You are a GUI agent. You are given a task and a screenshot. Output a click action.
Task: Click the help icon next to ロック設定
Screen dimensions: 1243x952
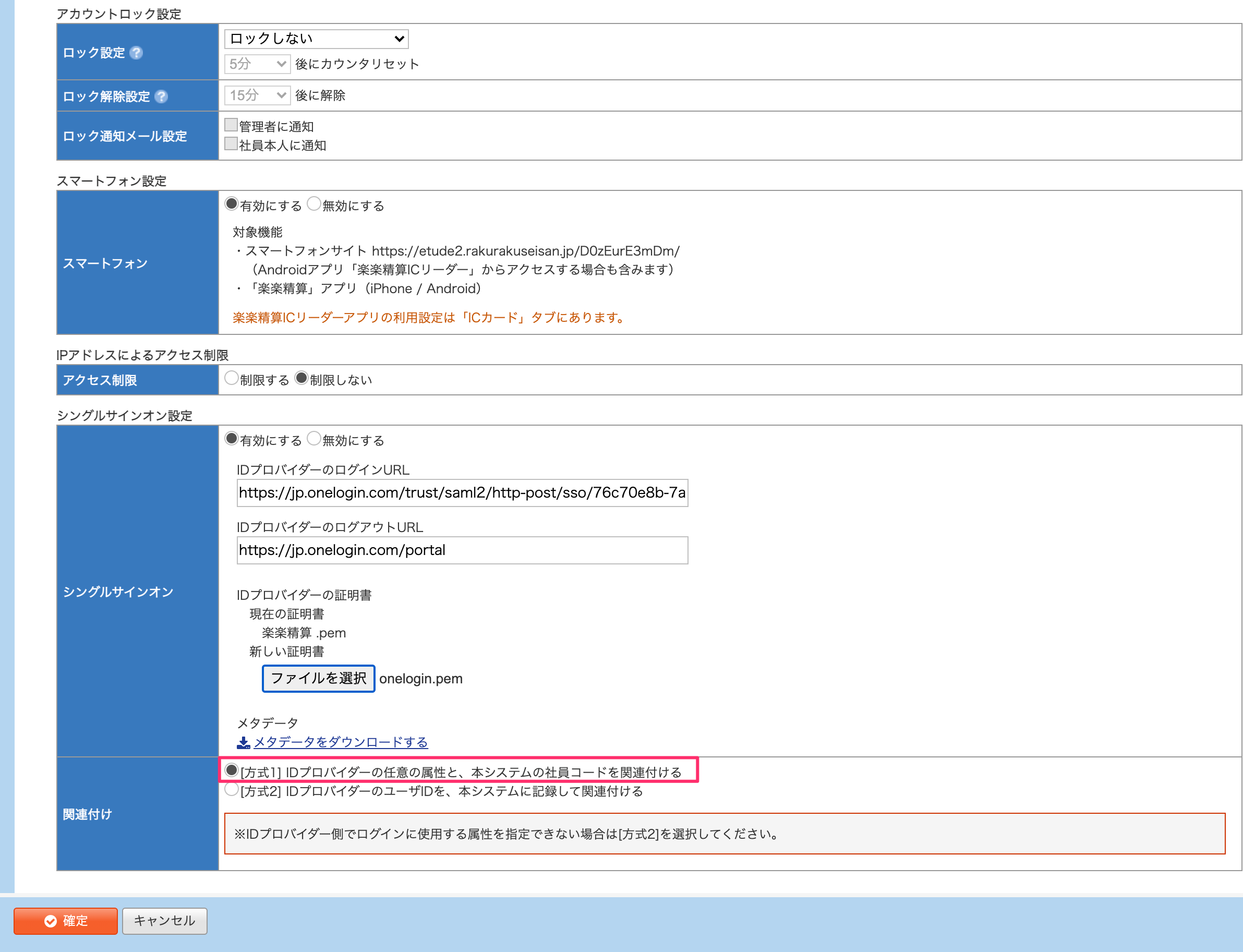click(136, 53)
